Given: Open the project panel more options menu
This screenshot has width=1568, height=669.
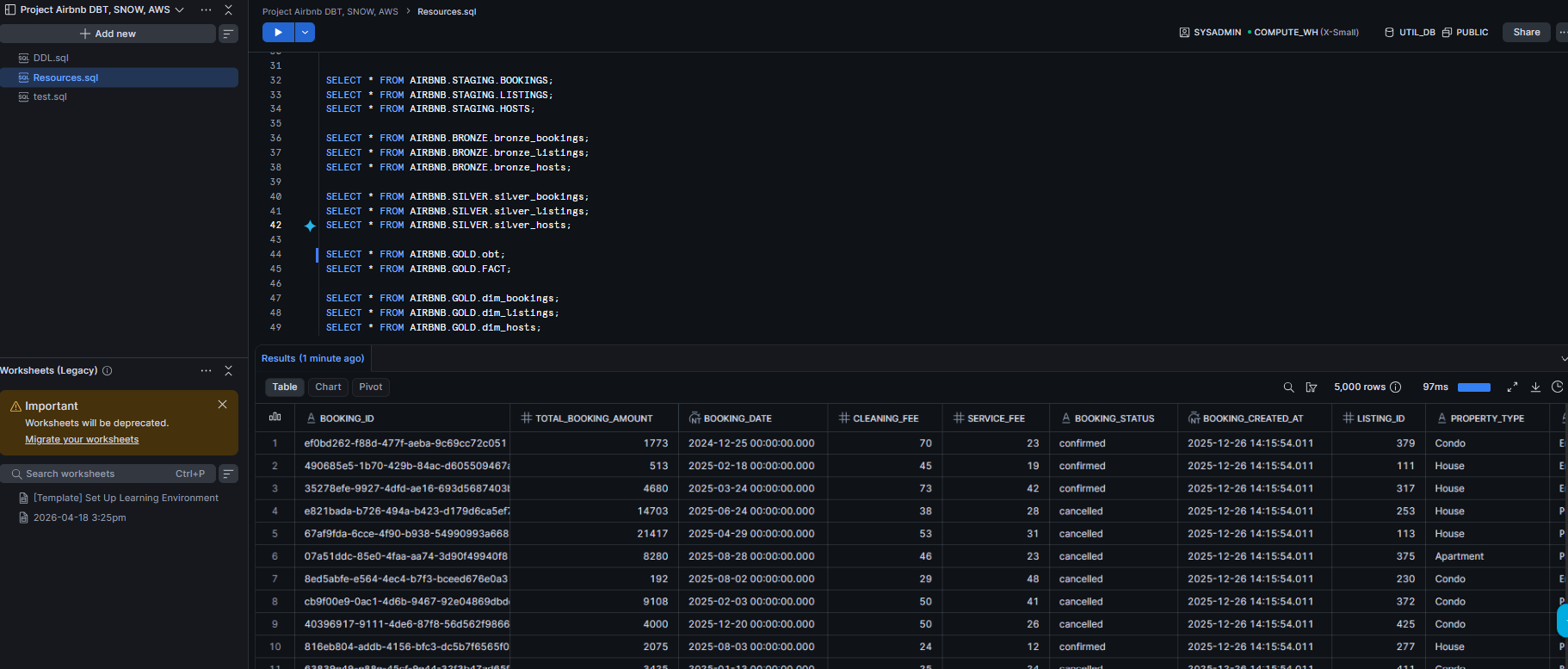Looking at the screenshot, I should [x=206, y=9].
